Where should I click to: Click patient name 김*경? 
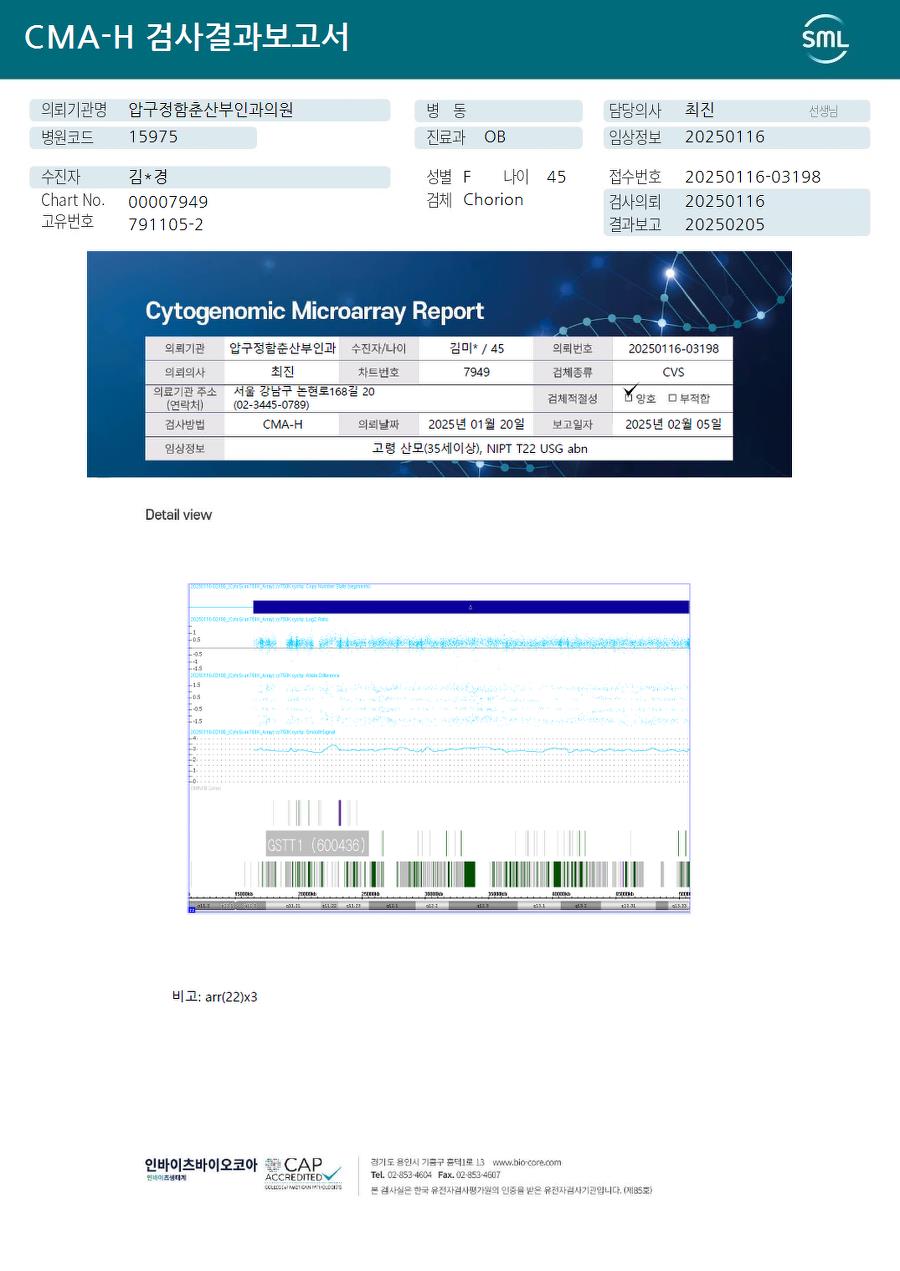(x=148, y=177)
